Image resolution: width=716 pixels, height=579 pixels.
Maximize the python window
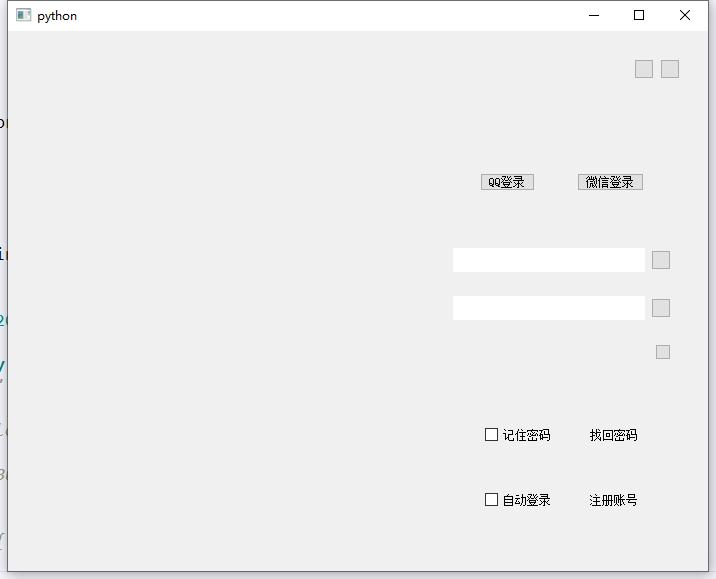coord(639,15)
